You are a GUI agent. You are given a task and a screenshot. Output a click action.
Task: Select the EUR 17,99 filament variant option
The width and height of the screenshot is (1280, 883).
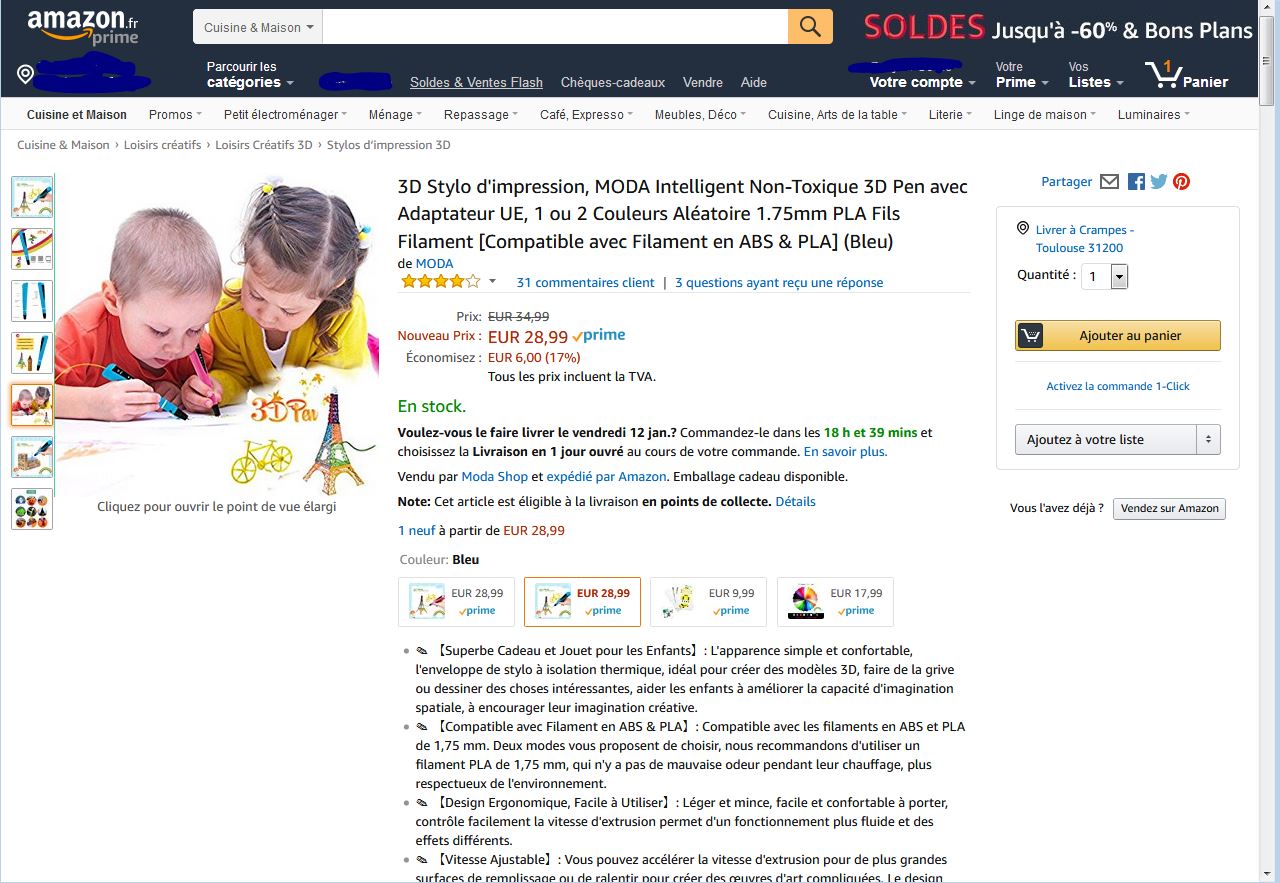pos(835,602)
